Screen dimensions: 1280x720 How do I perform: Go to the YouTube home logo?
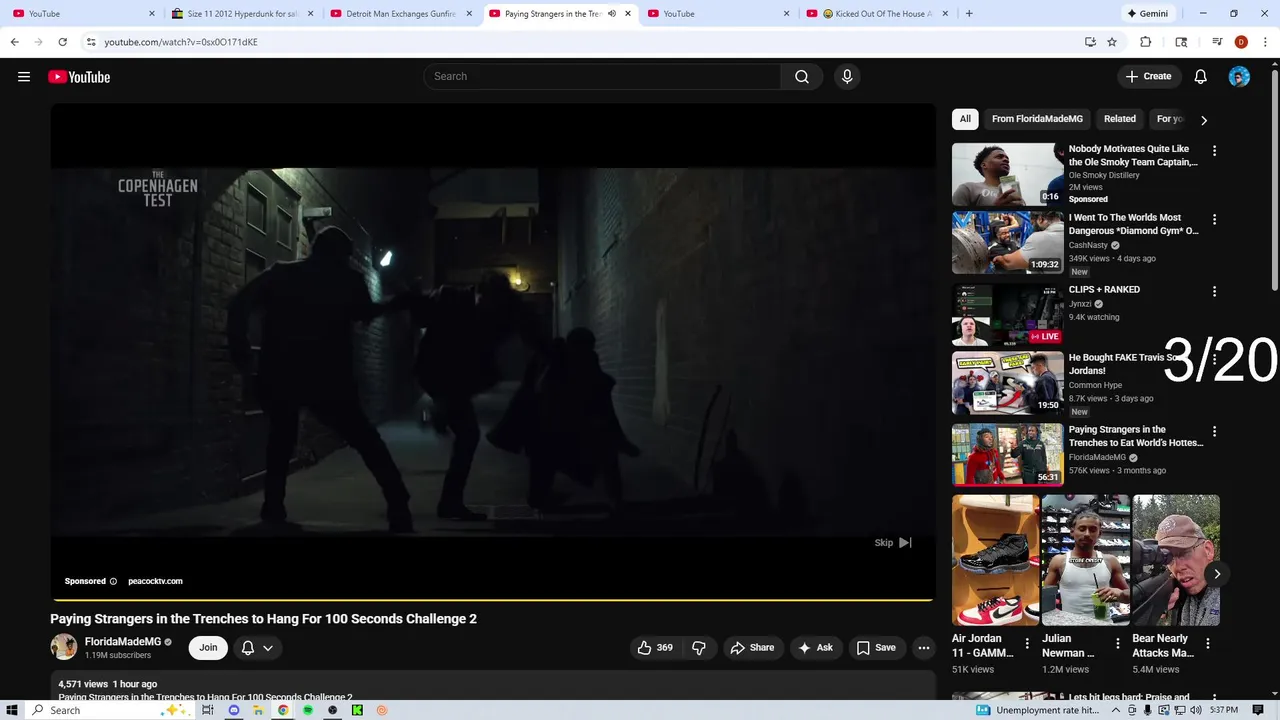click(79, 77)
